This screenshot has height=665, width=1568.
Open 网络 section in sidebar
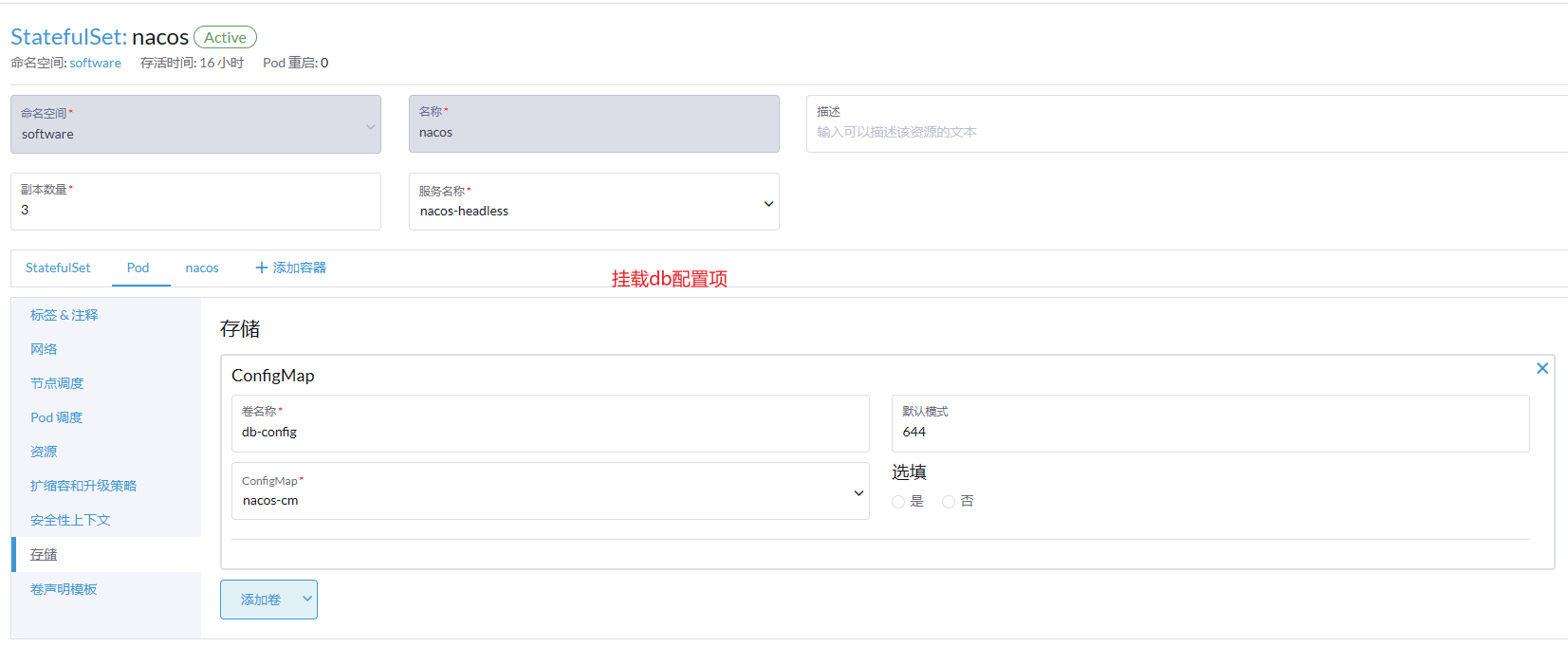[44, 349]
